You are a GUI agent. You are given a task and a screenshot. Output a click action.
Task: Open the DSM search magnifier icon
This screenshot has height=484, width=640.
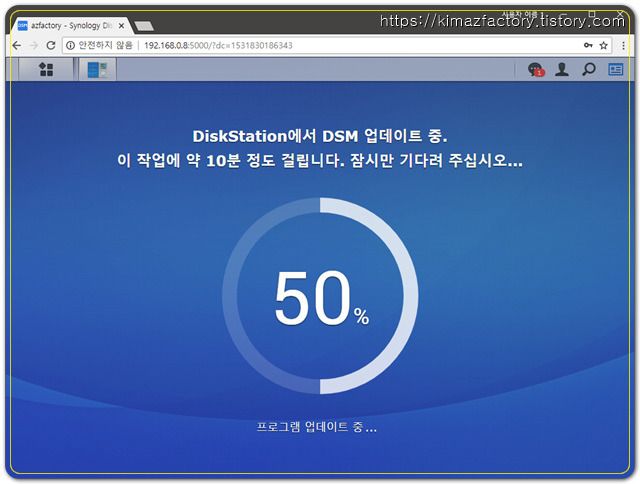589,69
